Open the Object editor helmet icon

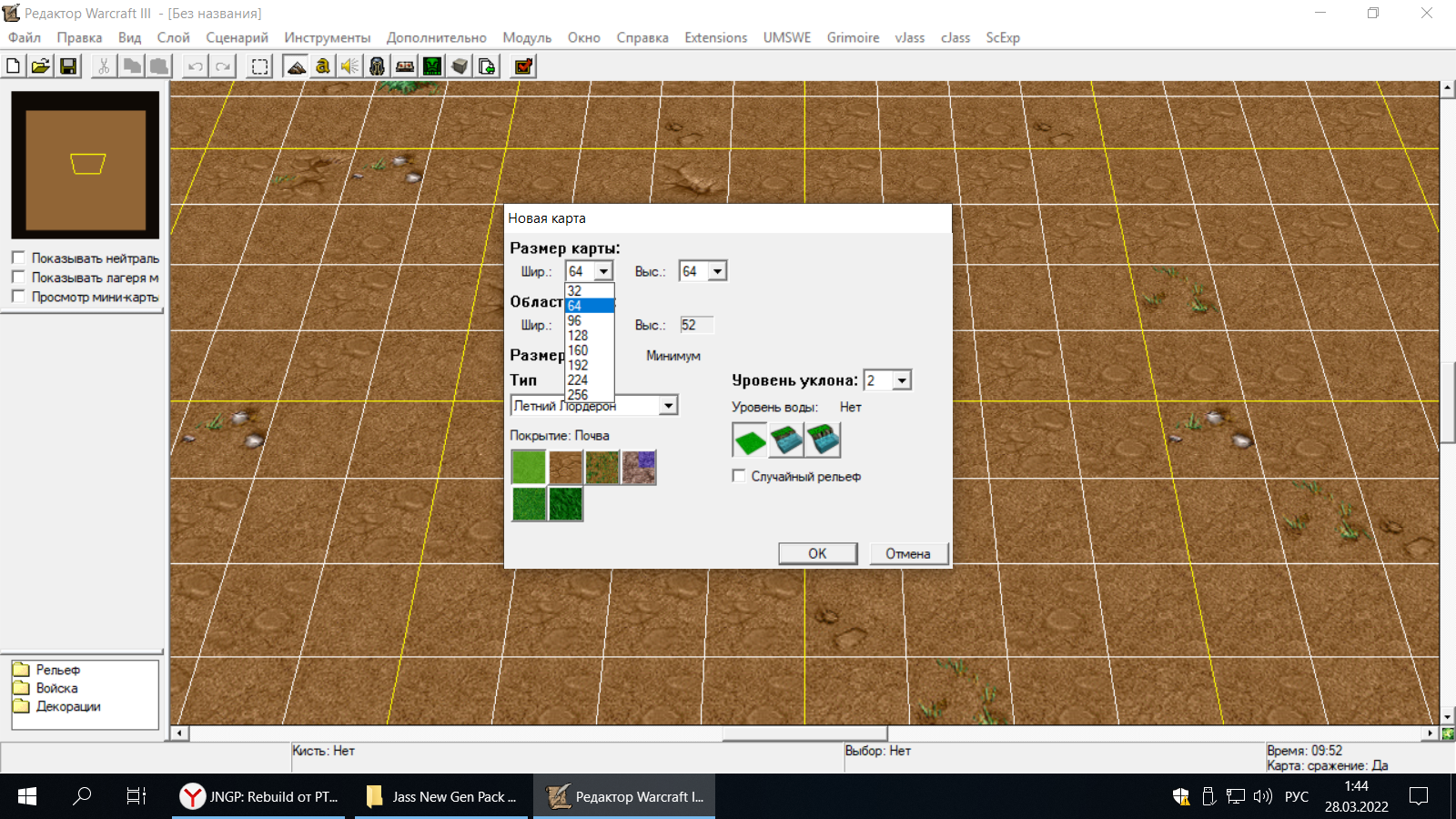pyautogui.click(x=378, y=66)
